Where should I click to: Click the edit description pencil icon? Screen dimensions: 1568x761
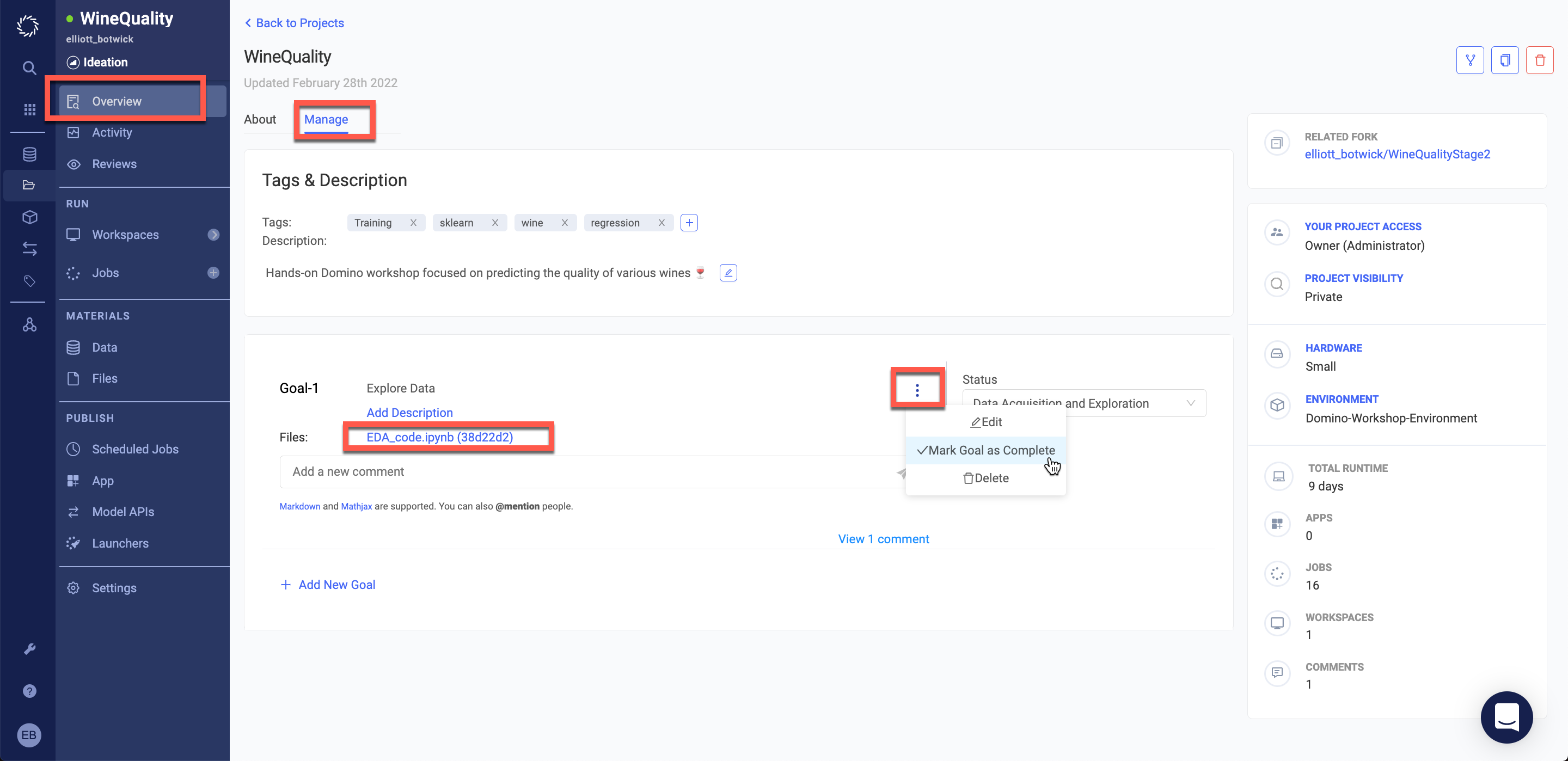coord(728,273)
